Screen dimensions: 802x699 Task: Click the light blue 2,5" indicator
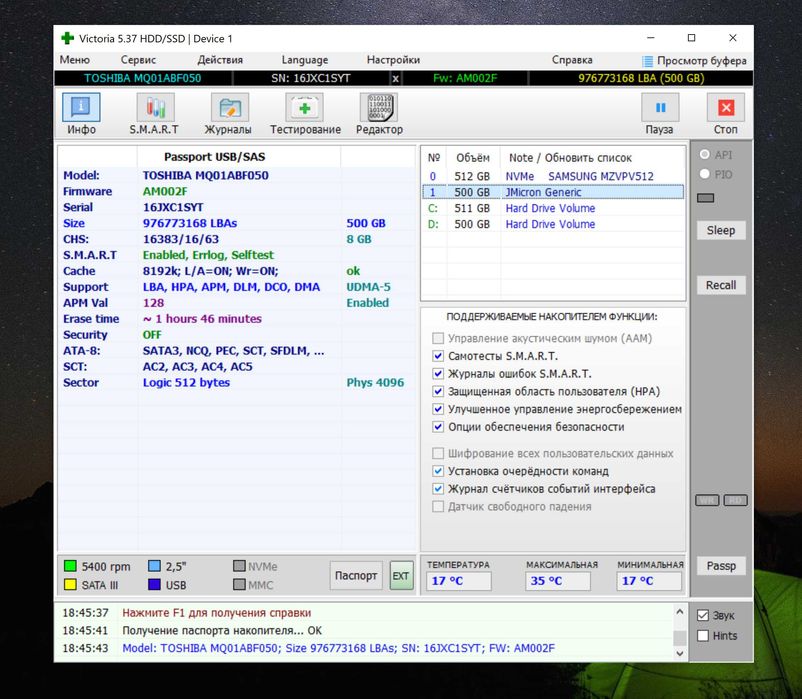pos(154,566)
